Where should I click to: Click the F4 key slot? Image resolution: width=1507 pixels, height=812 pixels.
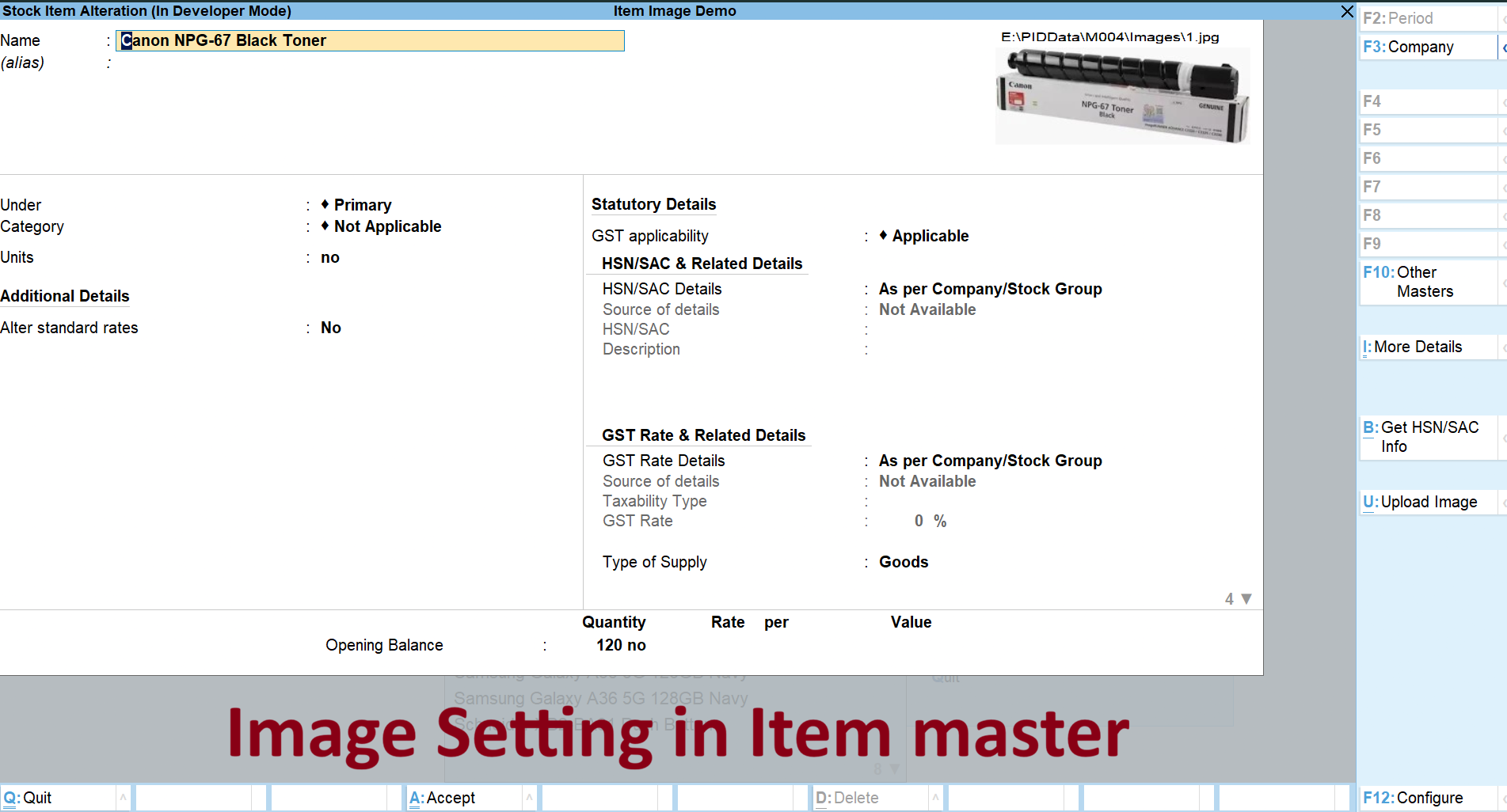(x=1428, y=101)
